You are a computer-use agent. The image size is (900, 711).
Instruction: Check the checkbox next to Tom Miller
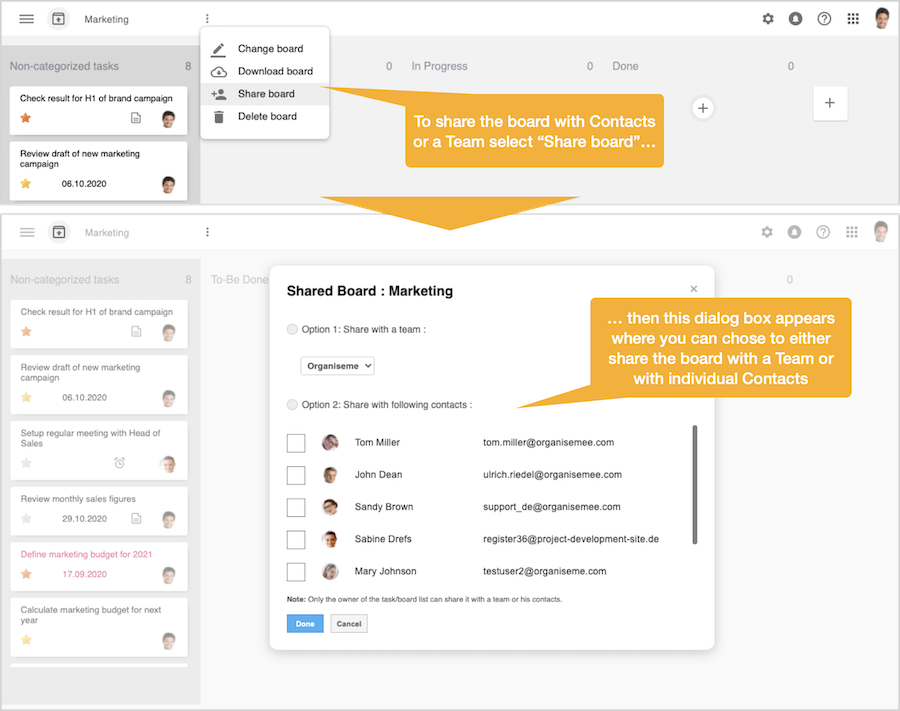coord(295,442)
